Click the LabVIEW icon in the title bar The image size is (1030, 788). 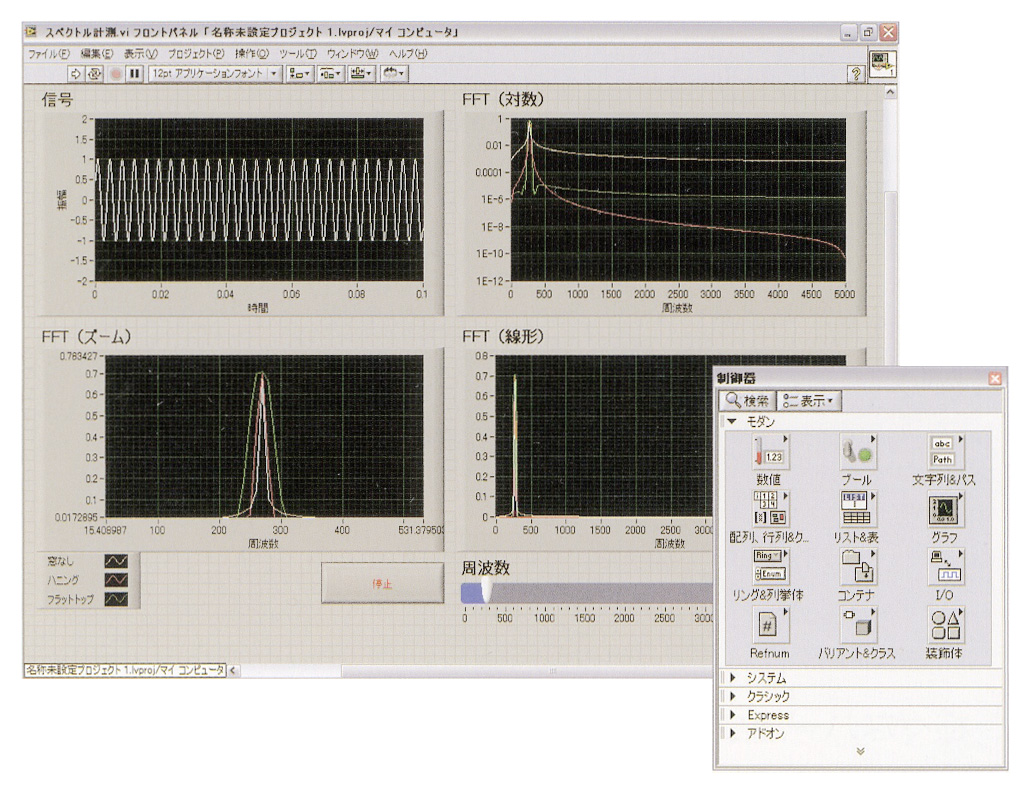click(x=31, y=32)
